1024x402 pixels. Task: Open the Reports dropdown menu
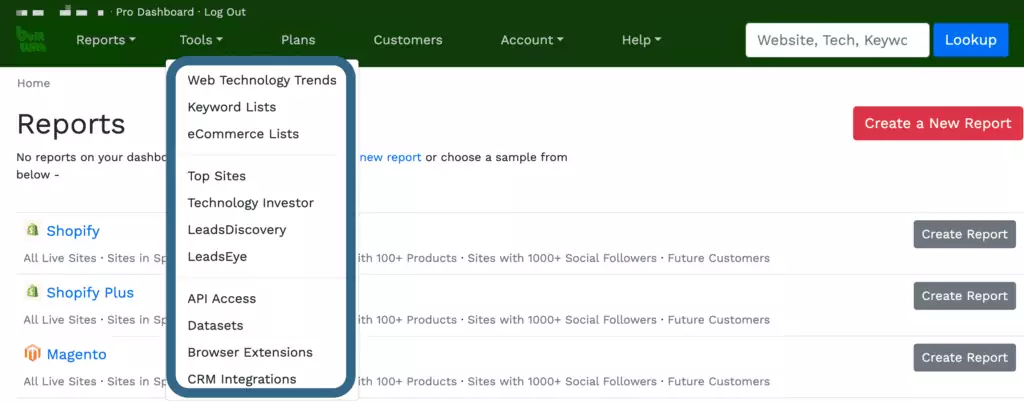click(x=106, y=40)
